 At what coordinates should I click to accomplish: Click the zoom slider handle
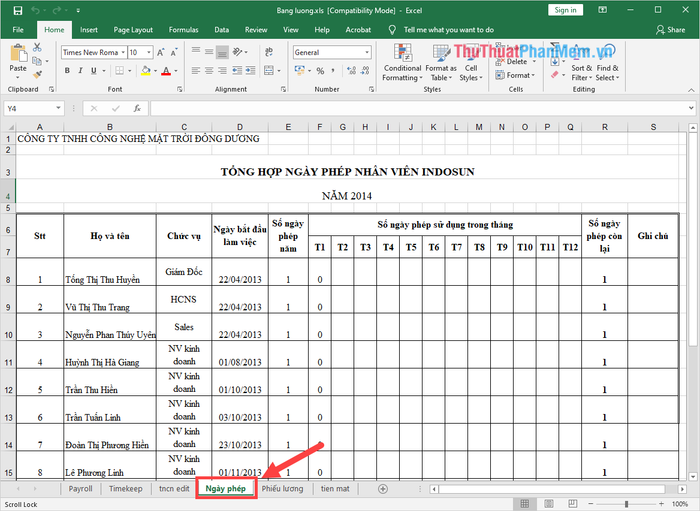626,504
